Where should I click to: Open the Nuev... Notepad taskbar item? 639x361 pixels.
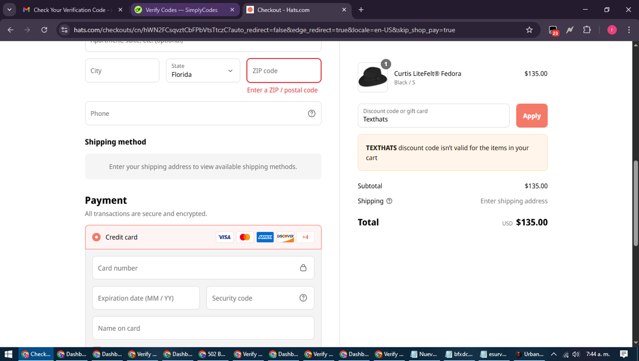[424, 354]
